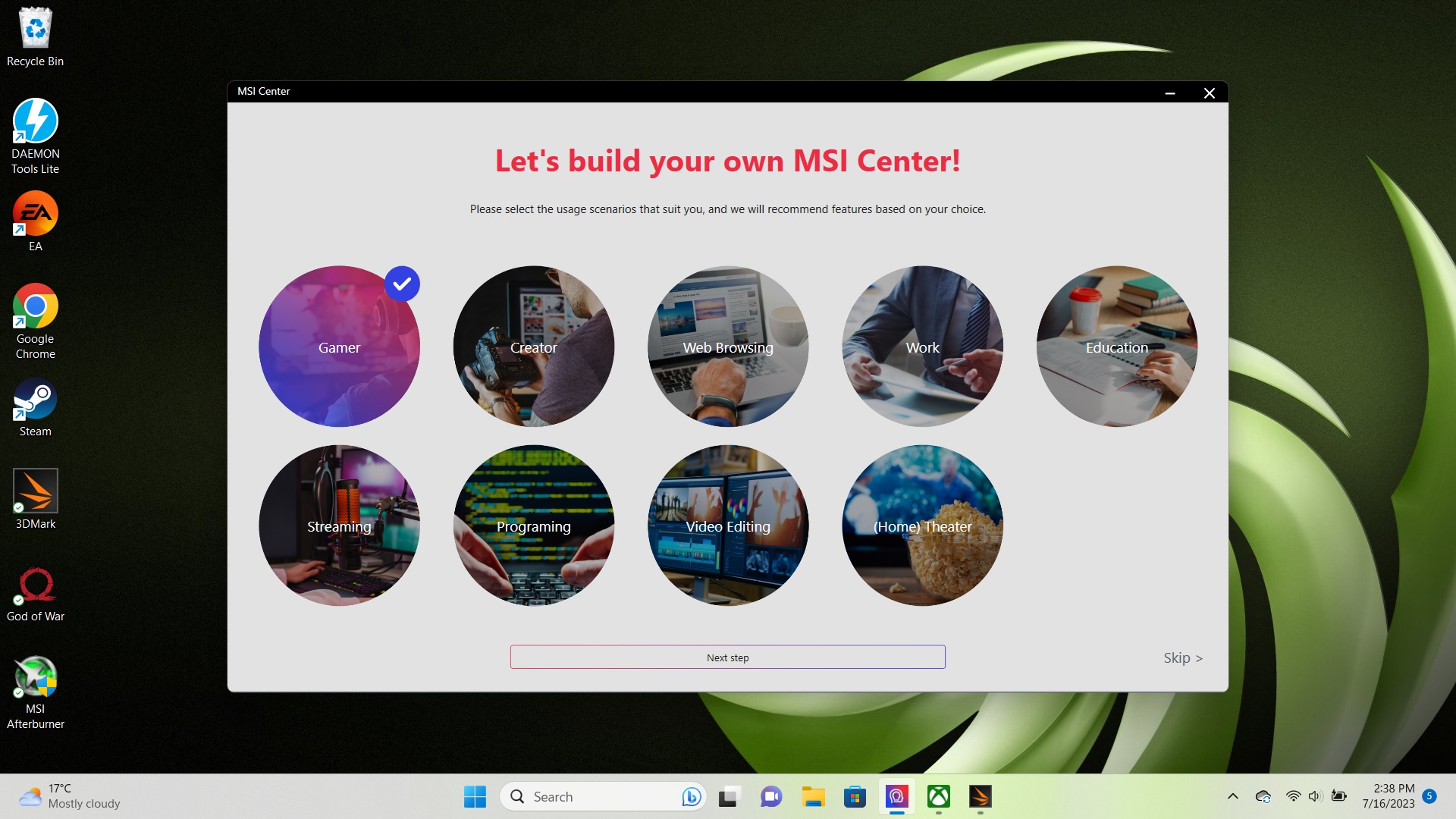Choose the Work usage scenario
This screenshot has height=819, width=1456.
click(922, 347)
